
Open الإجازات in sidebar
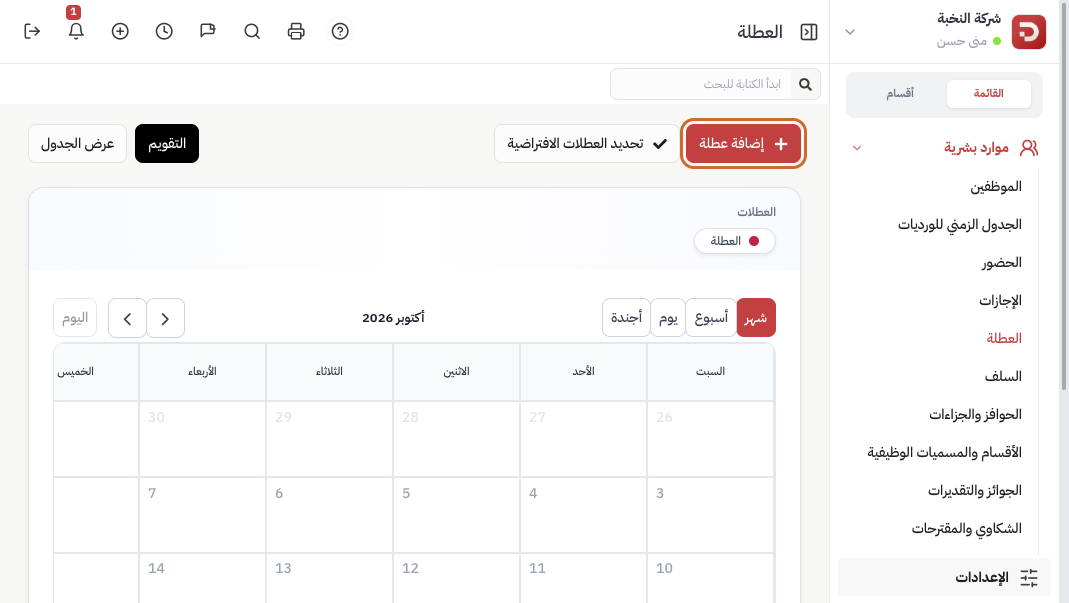(1000, 300)
